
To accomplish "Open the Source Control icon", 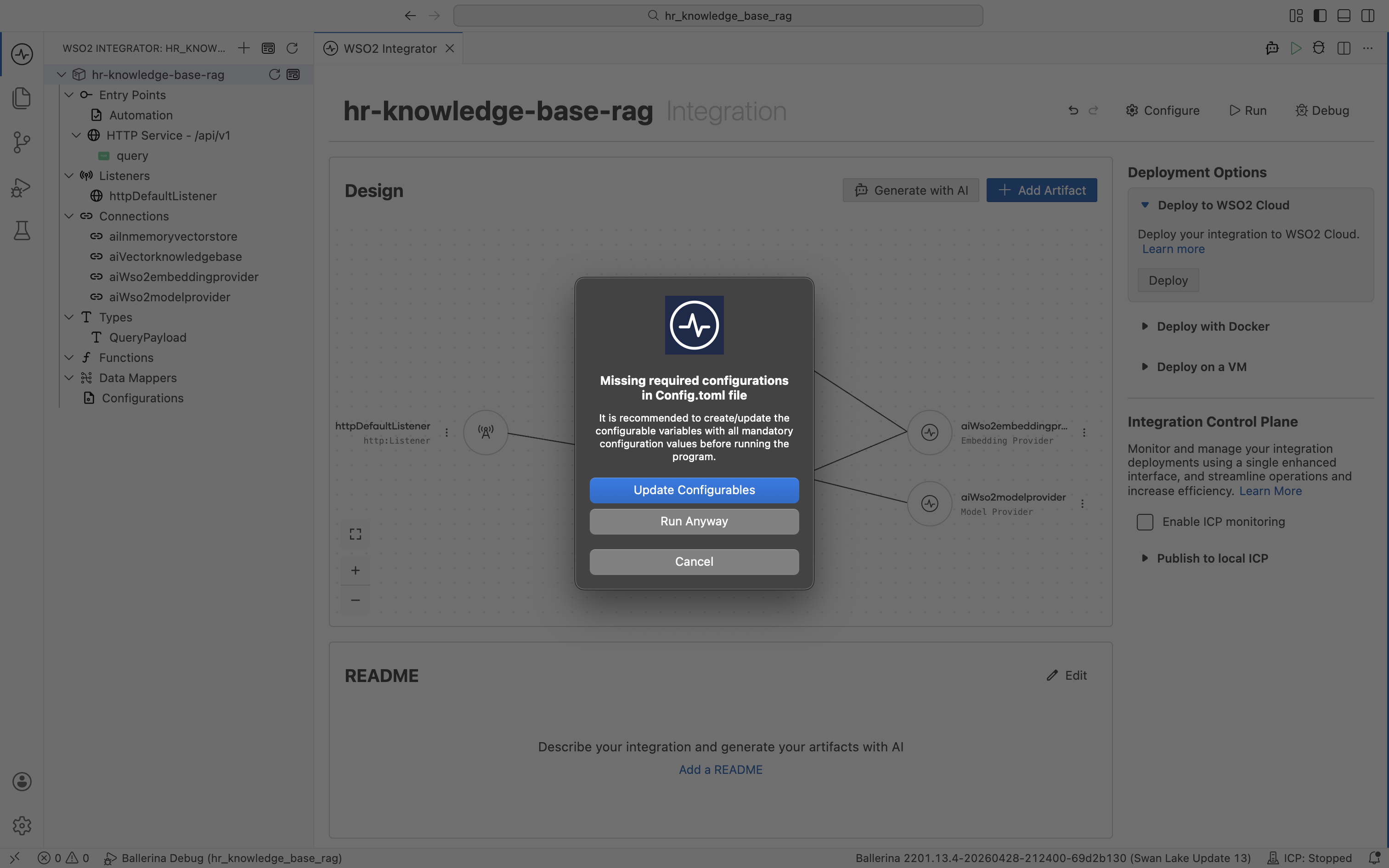I will 22,142.
